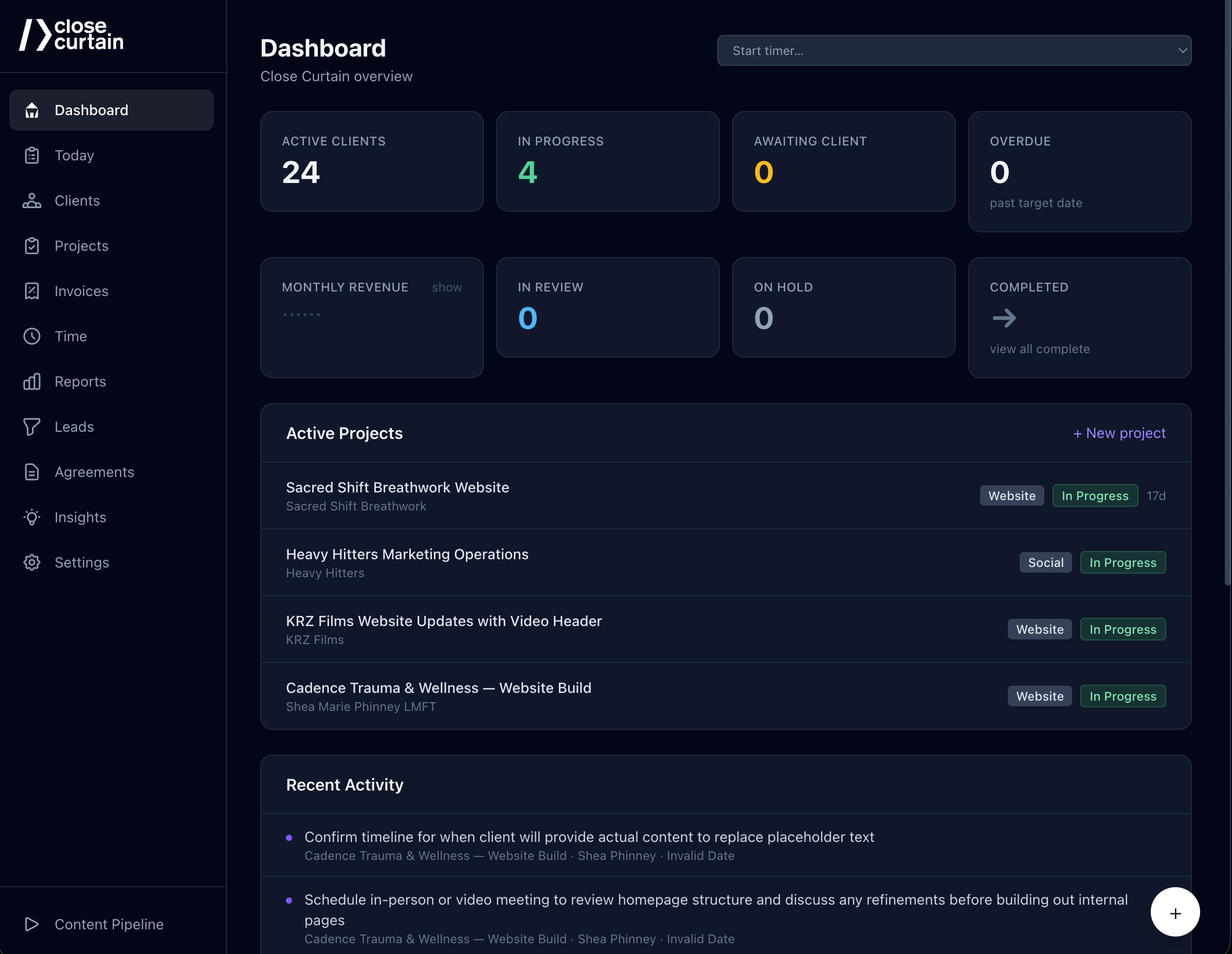Click the On Hold stat card
Viewport: 1232px width, 954px height.
click(x=843, y=307)
